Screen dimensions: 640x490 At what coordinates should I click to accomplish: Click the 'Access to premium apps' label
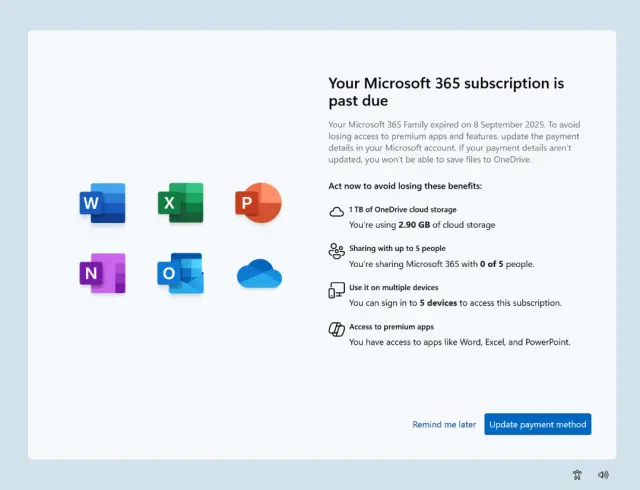(x=390, y=326)
